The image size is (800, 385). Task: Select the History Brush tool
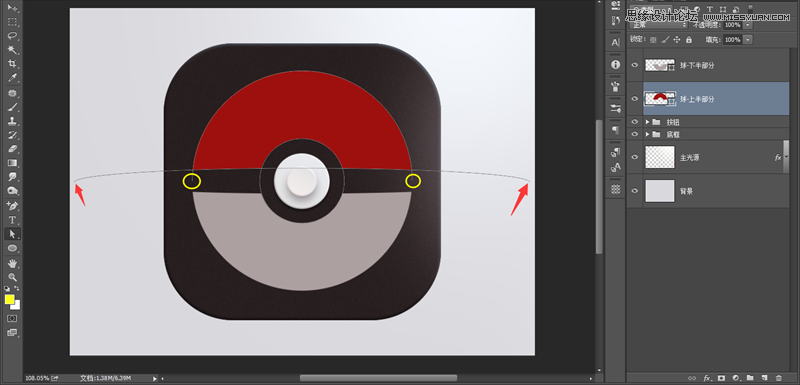(x=13, y=135)
